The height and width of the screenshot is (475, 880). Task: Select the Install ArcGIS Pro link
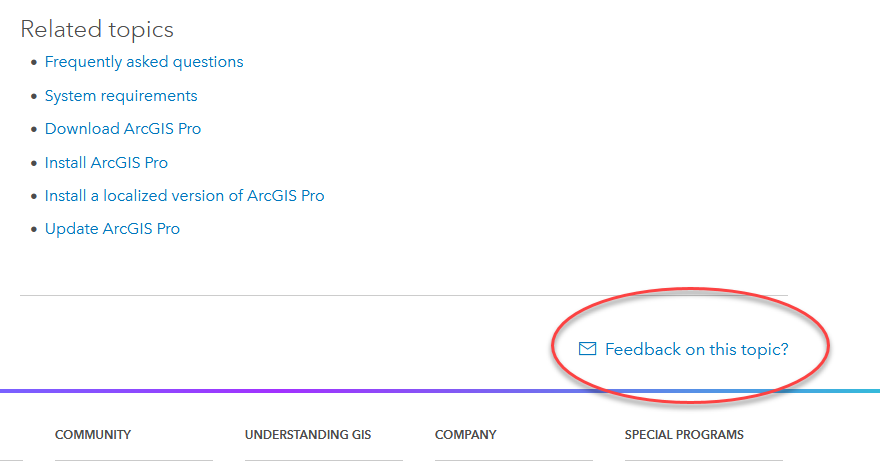[x=106, y=162]
